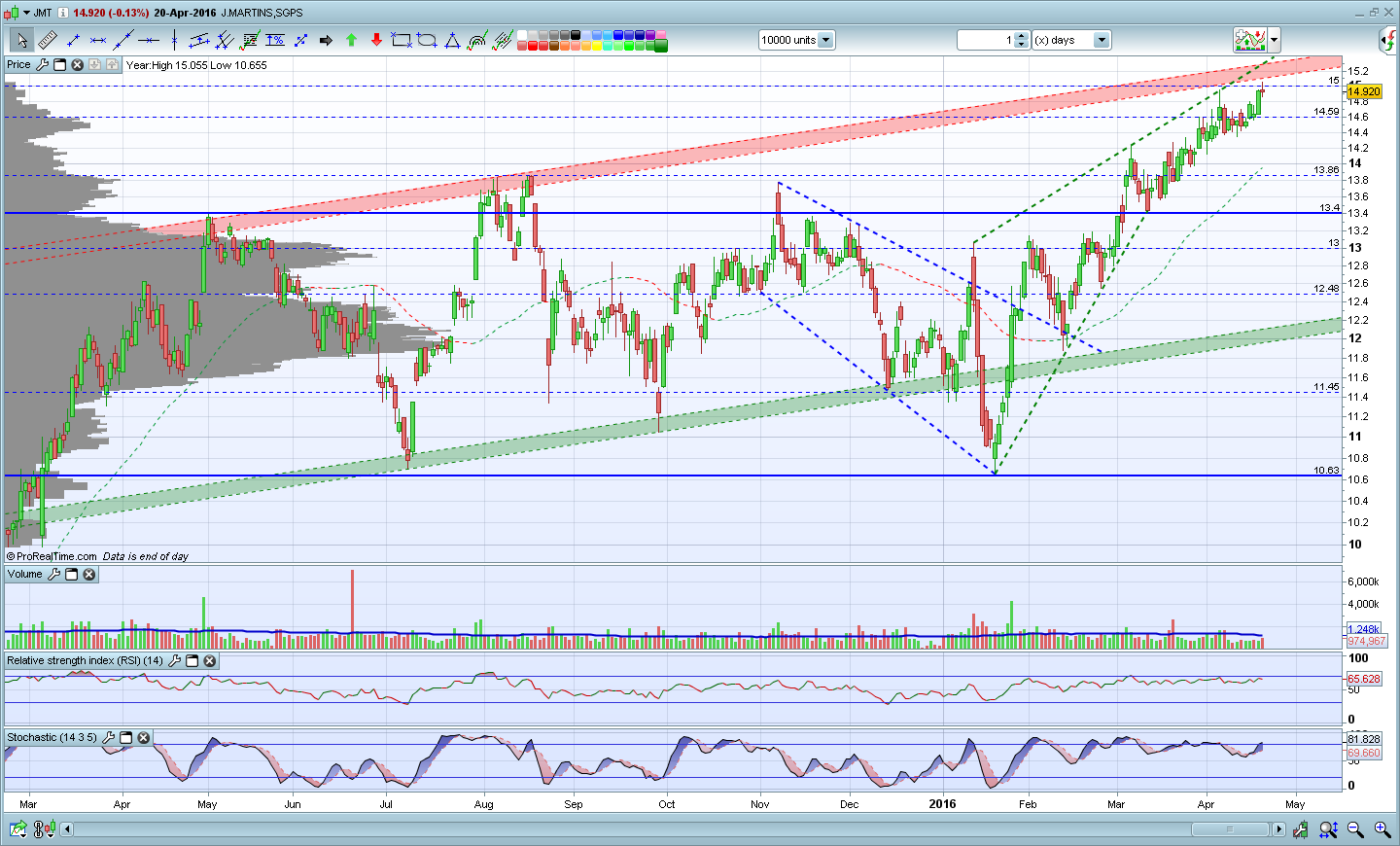Choose the Fibonacci arcs tool
1400x846 pixels.
477,40
